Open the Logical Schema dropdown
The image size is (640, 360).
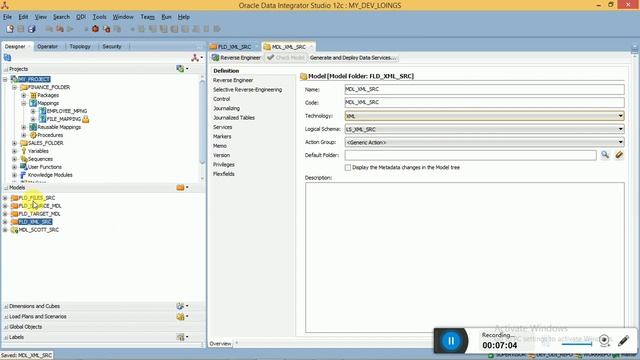click(x=620, y=129)
